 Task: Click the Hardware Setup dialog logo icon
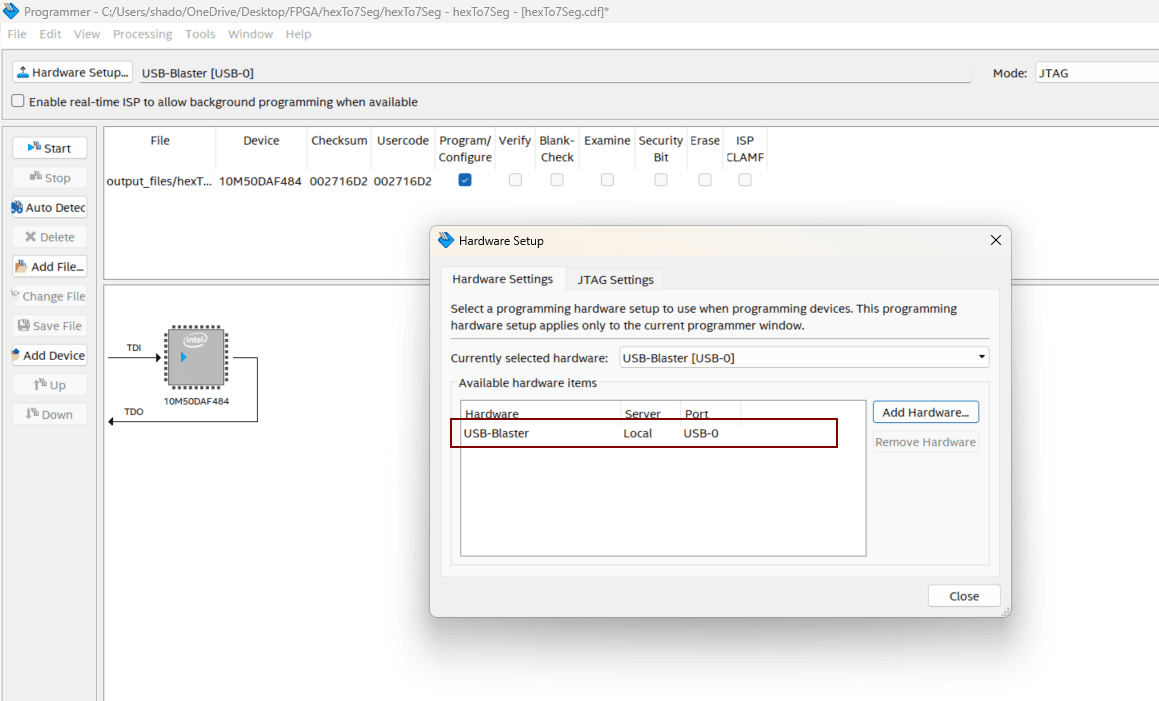[446, 240]
